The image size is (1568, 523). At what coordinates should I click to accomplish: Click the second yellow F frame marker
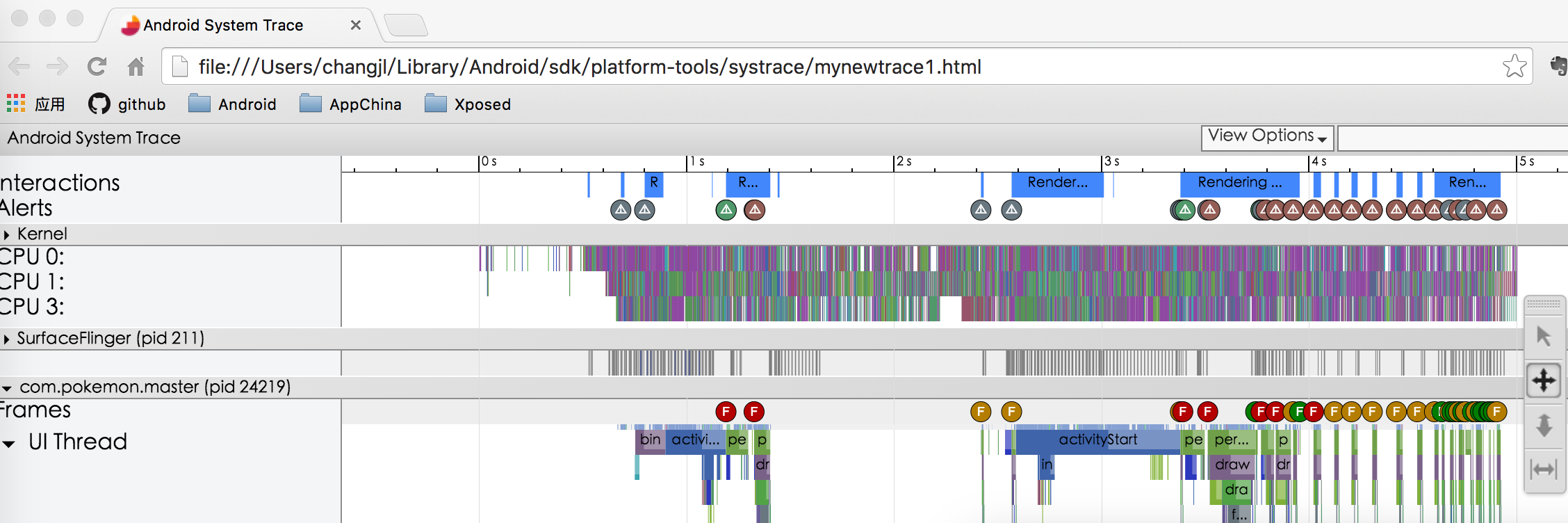[1011, 412]
